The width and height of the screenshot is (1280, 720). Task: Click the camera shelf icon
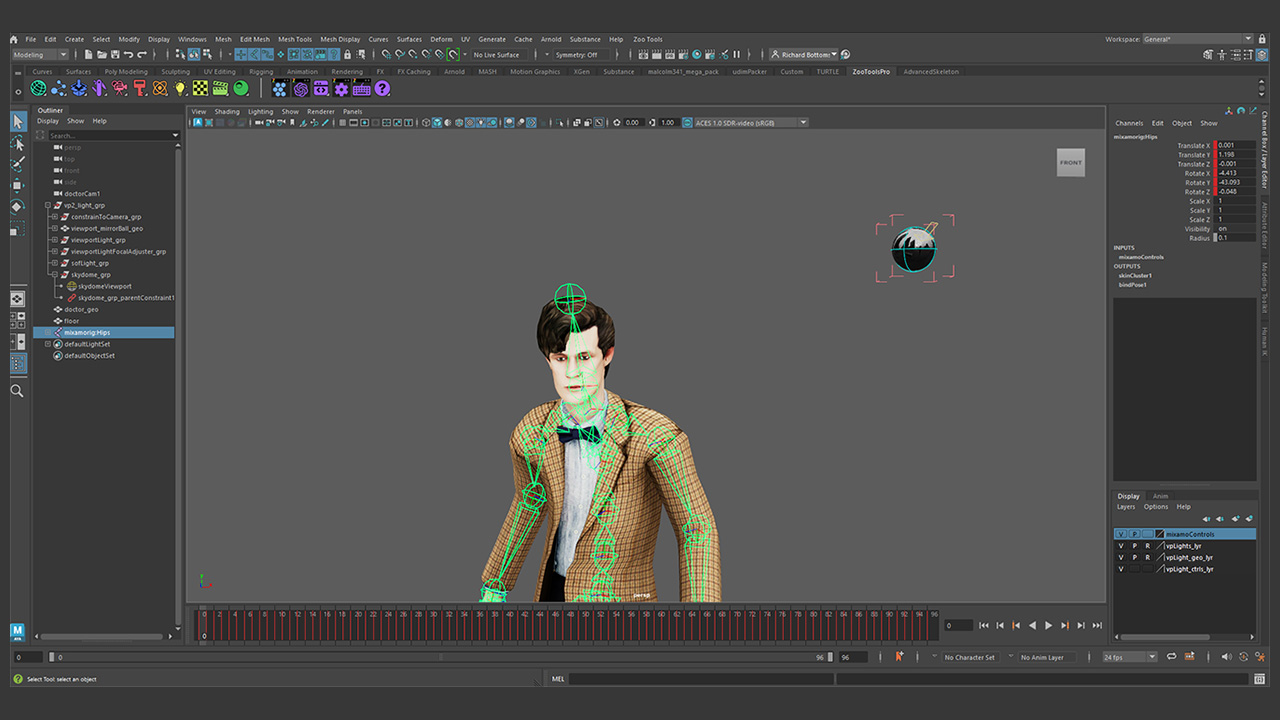(119, 88)
